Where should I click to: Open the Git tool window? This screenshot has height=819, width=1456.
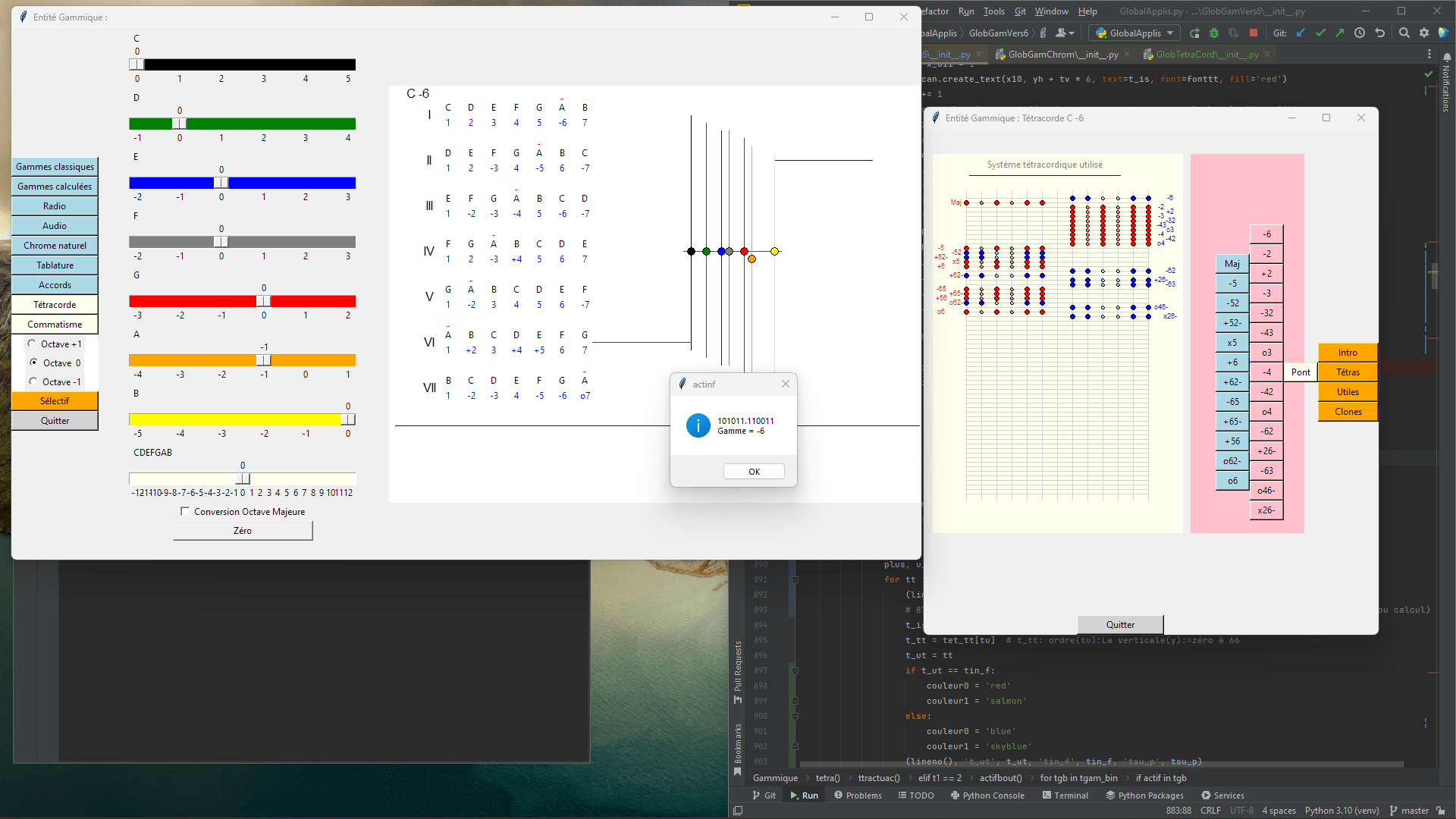coord(764,795)
